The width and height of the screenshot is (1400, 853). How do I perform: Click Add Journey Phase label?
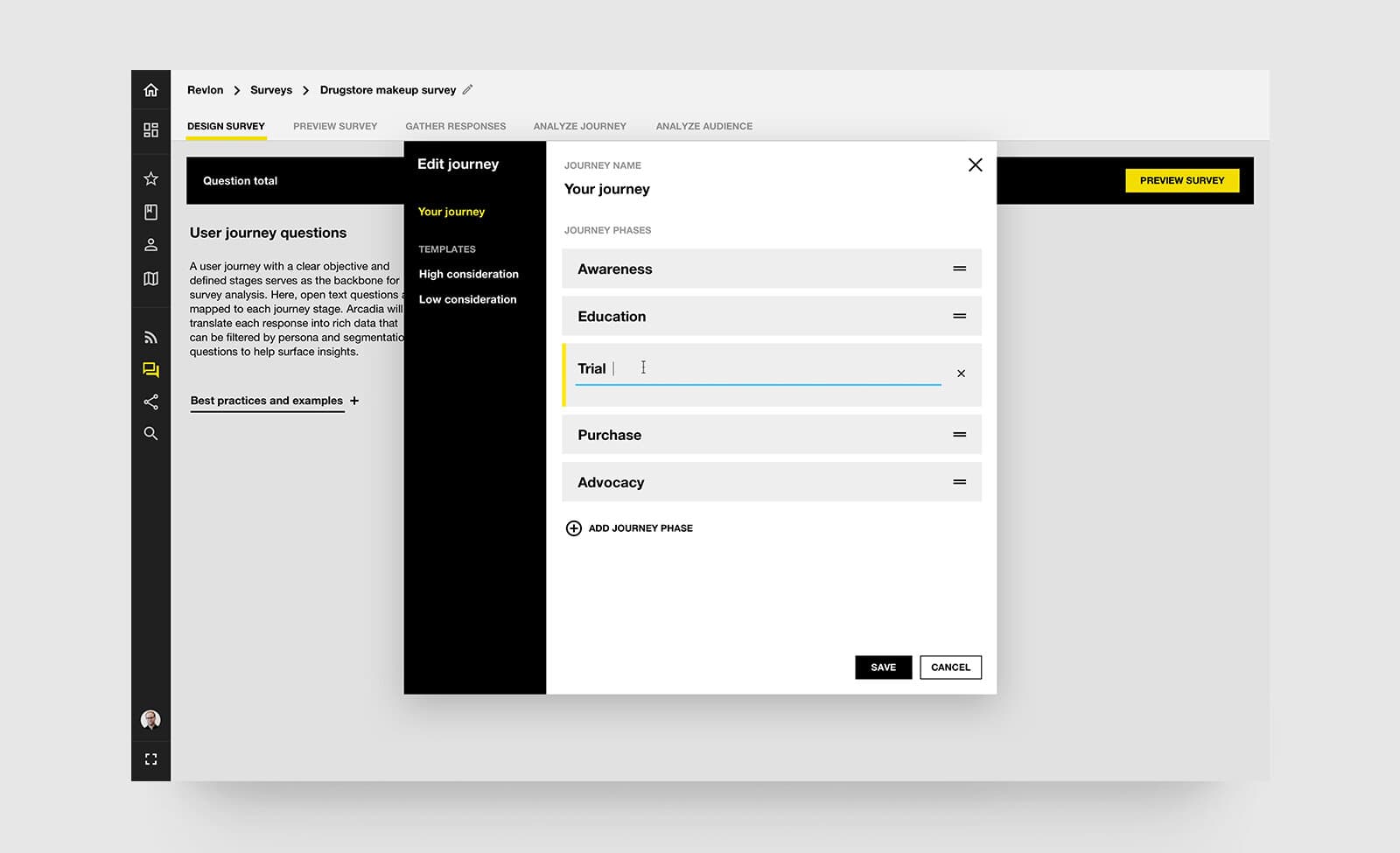pos(640,528)
